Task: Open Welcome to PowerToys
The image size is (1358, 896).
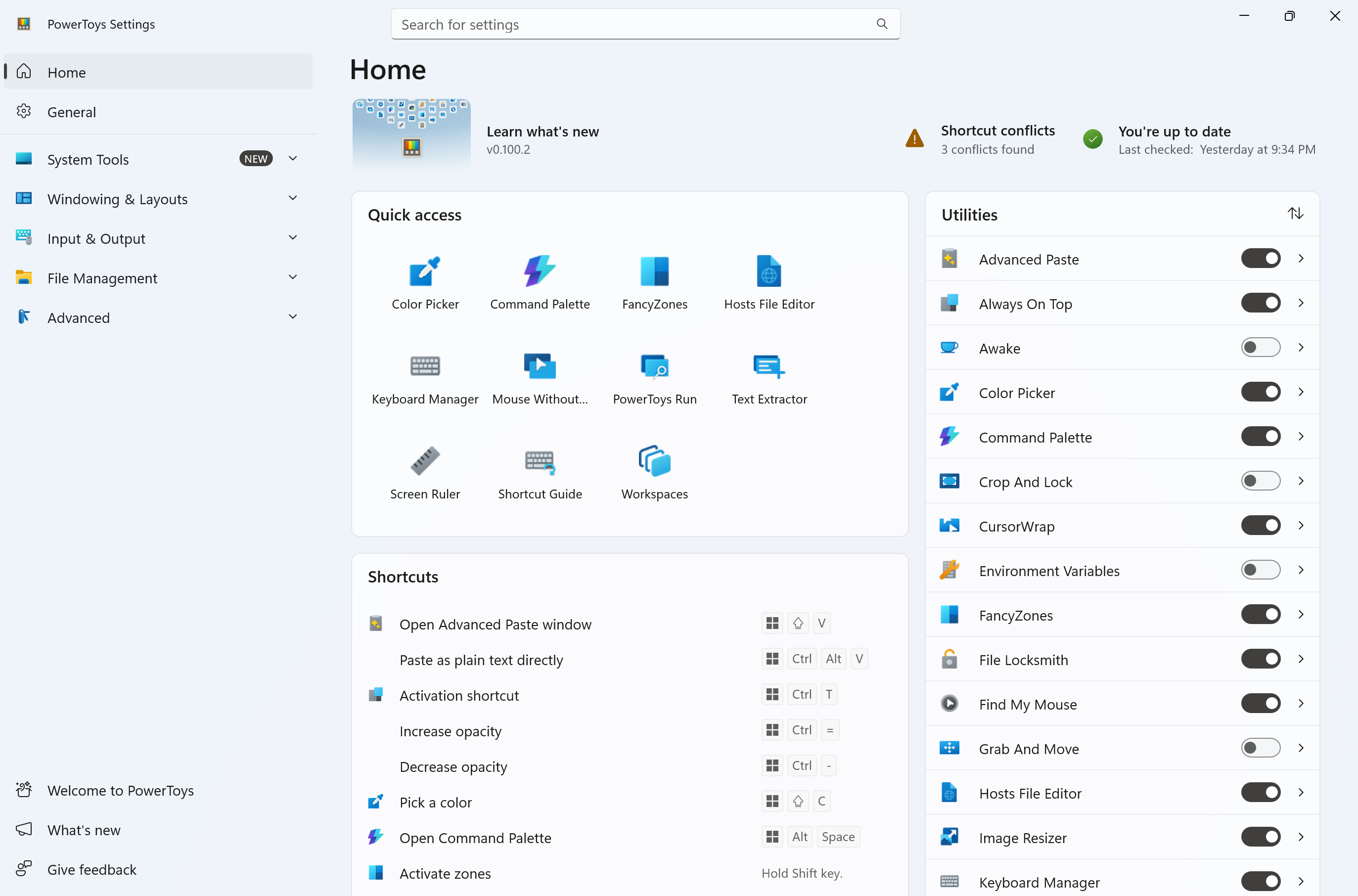Action: [158, 790]
